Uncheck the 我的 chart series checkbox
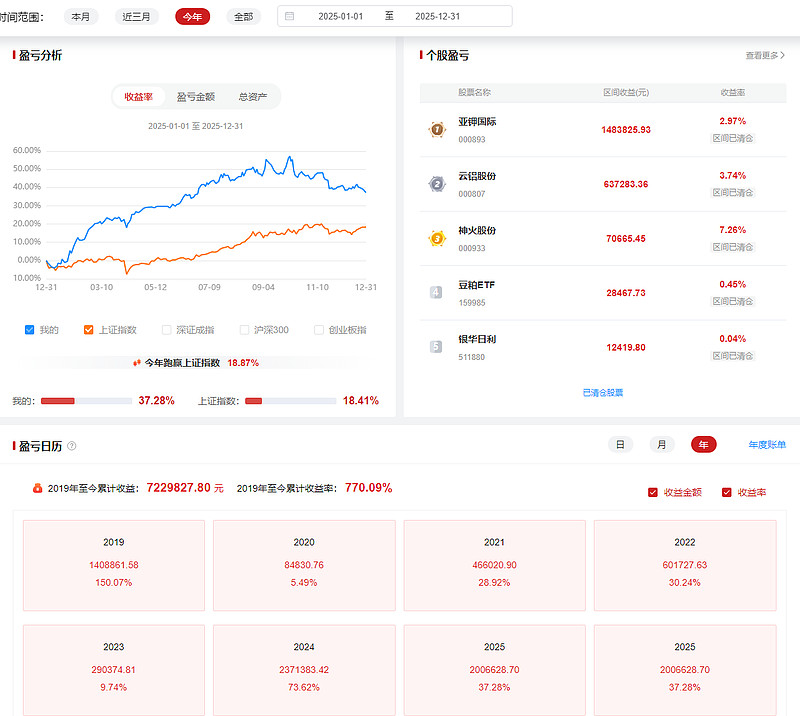The image size is (800, 716). (x=30, y=330)
